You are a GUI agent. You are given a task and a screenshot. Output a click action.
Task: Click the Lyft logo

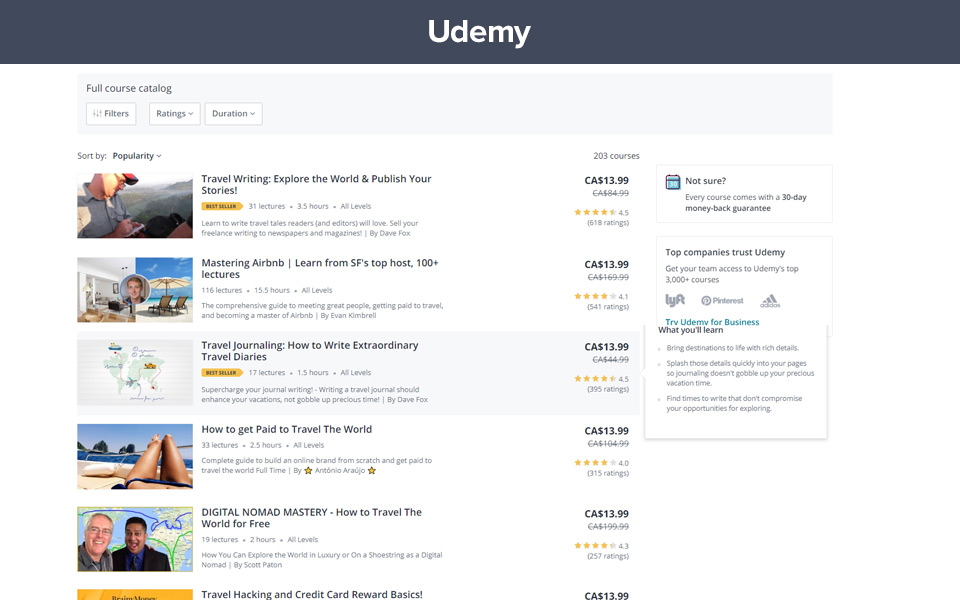pyautogui.click(x=675, y=301)
